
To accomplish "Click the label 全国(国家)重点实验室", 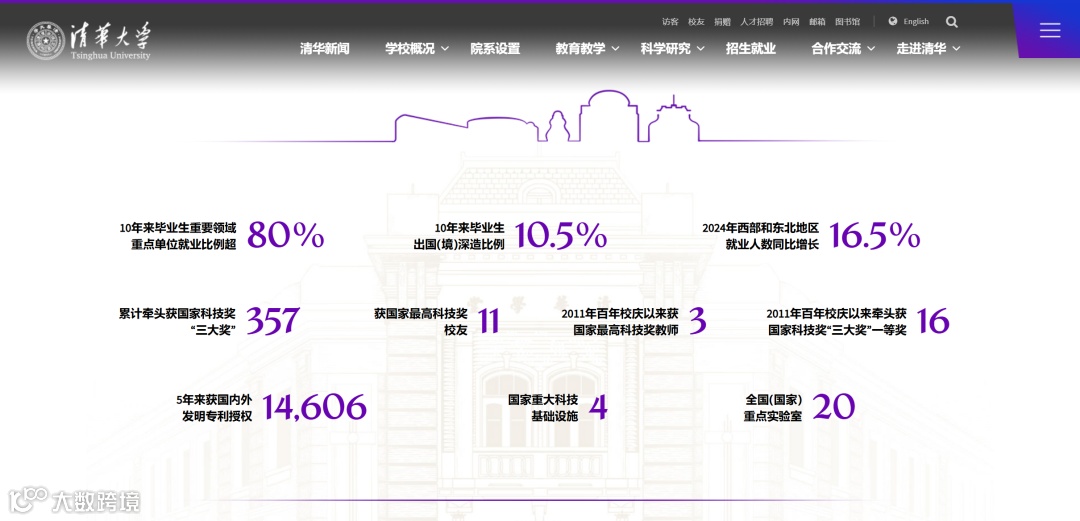I will (773, 407).
